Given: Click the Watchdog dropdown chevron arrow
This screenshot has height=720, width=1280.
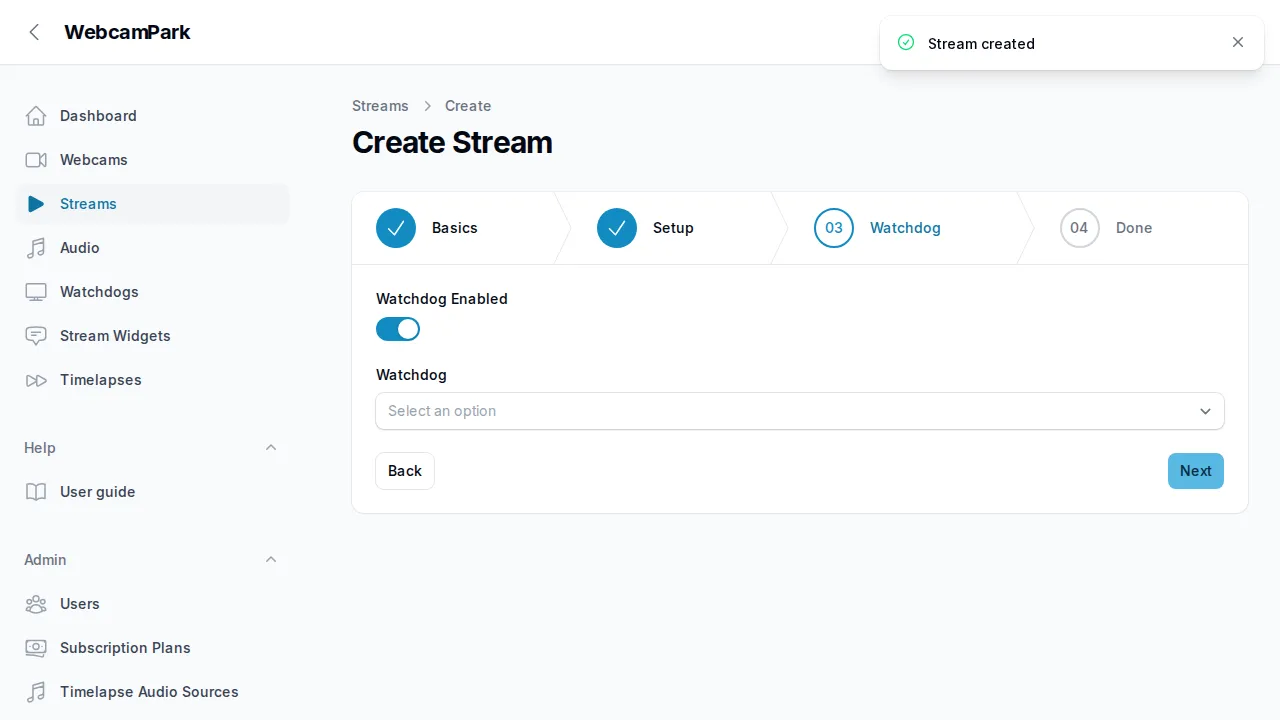Looking at the screenshot, I should point(1205,411).
